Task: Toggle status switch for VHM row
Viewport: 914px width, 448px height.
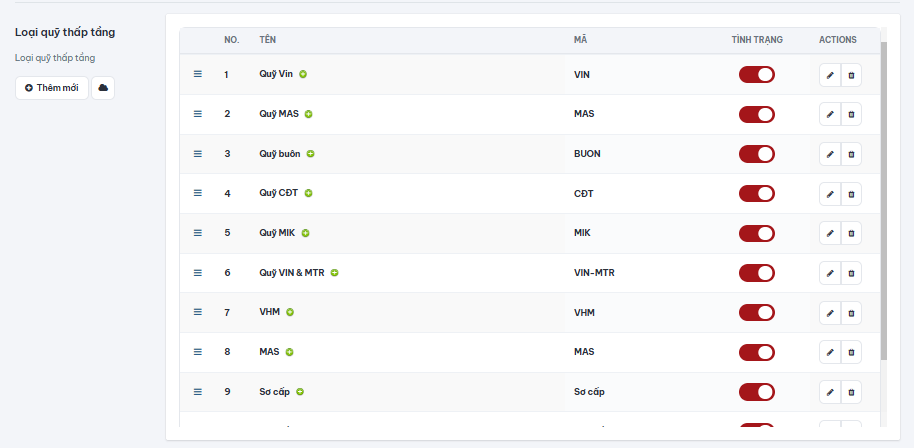Action: point(757,313)
